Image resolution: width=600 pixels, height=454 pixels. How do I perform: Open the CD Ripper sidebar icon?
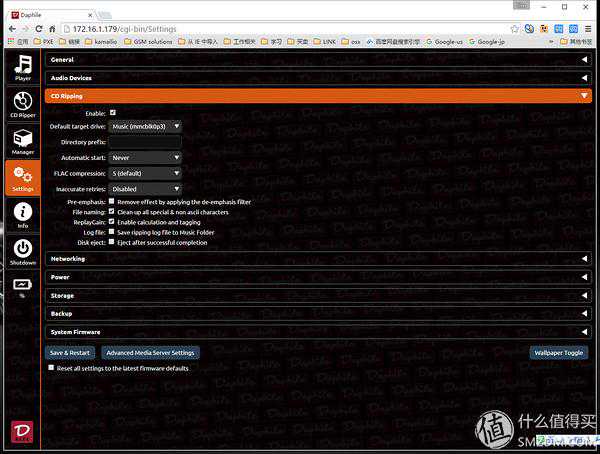pos(22,104)
